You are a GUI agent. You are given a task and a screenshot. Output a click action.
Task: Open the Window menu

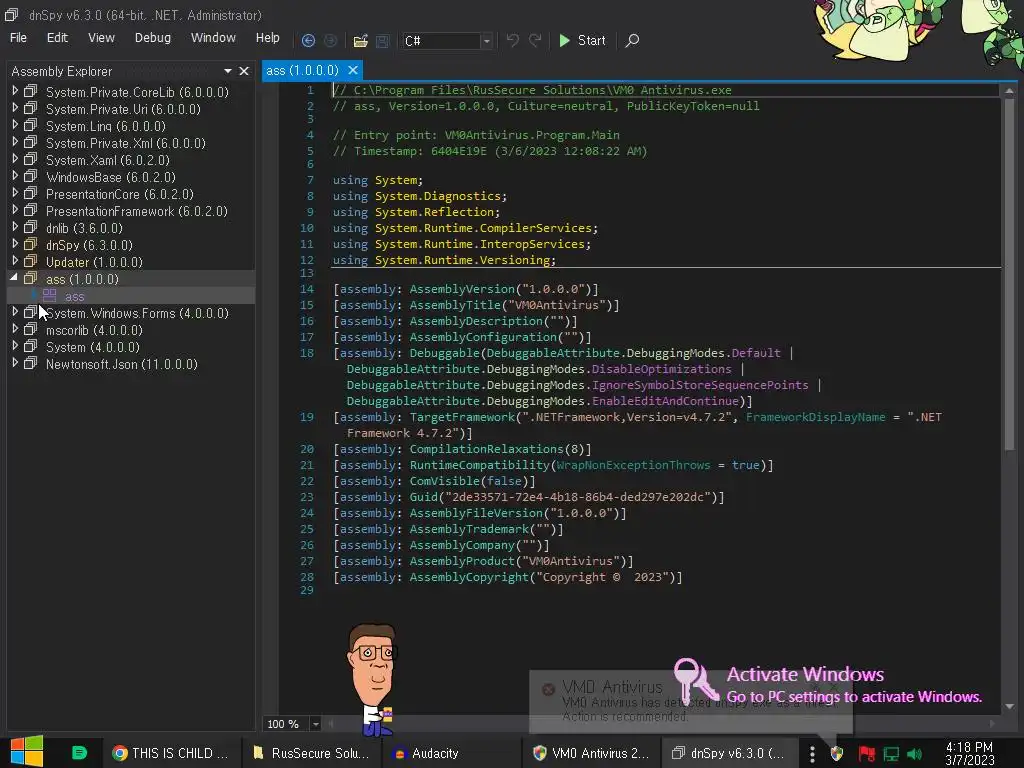pos(213,38)
